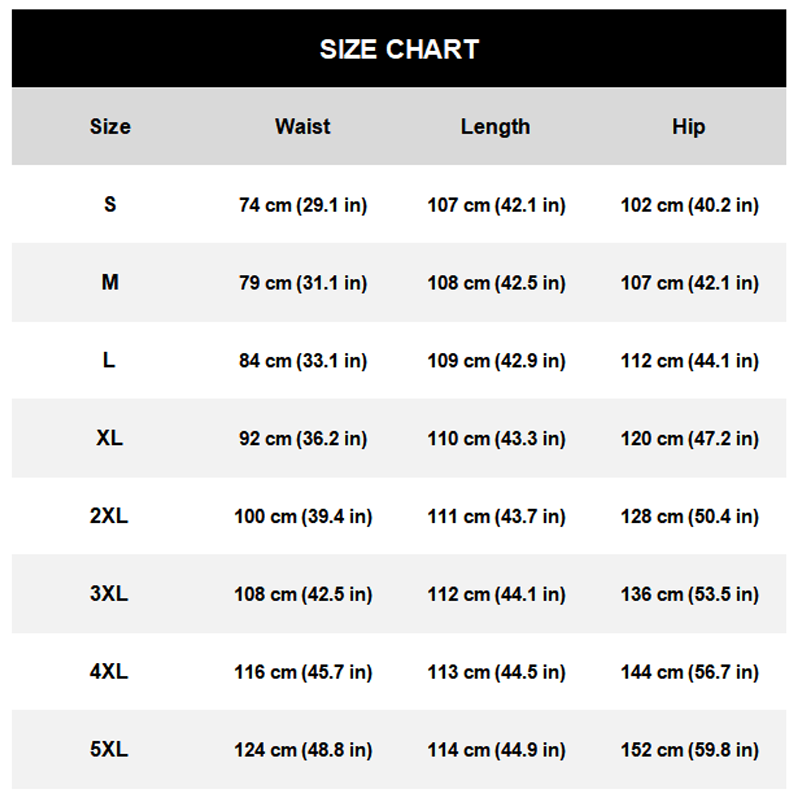Select the Length column header

[495, 127]
